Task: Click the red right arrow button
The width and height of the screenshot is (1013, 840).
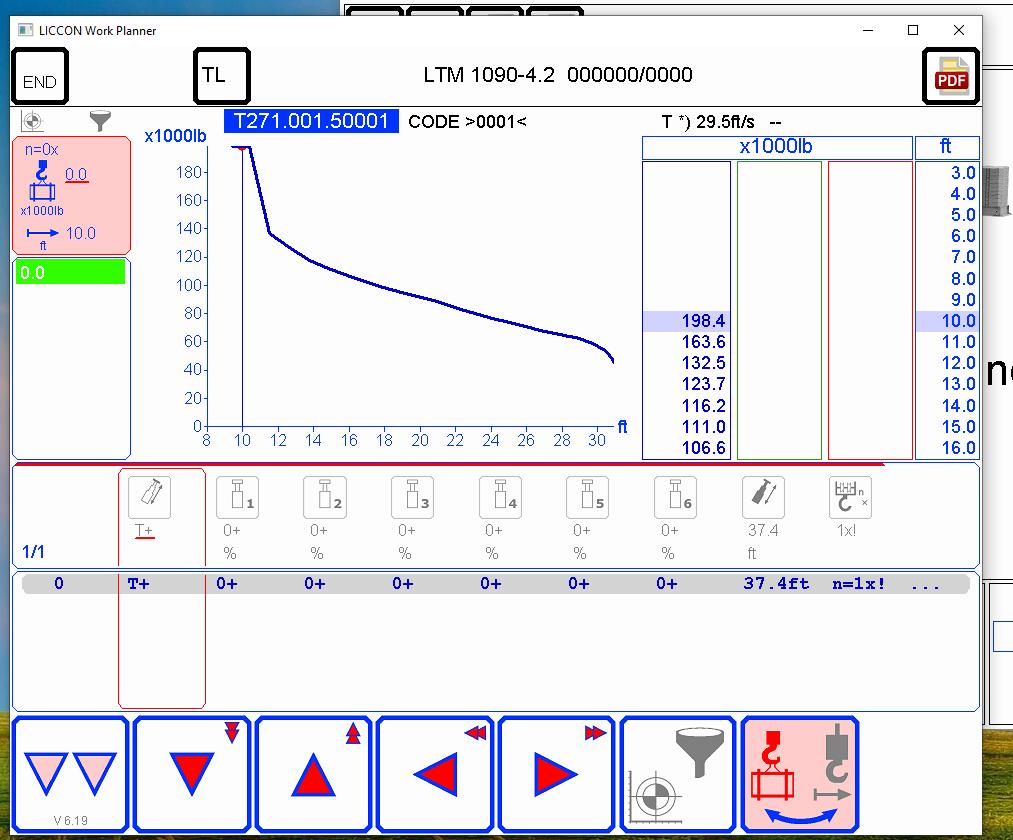Action: tap(557, 774)
